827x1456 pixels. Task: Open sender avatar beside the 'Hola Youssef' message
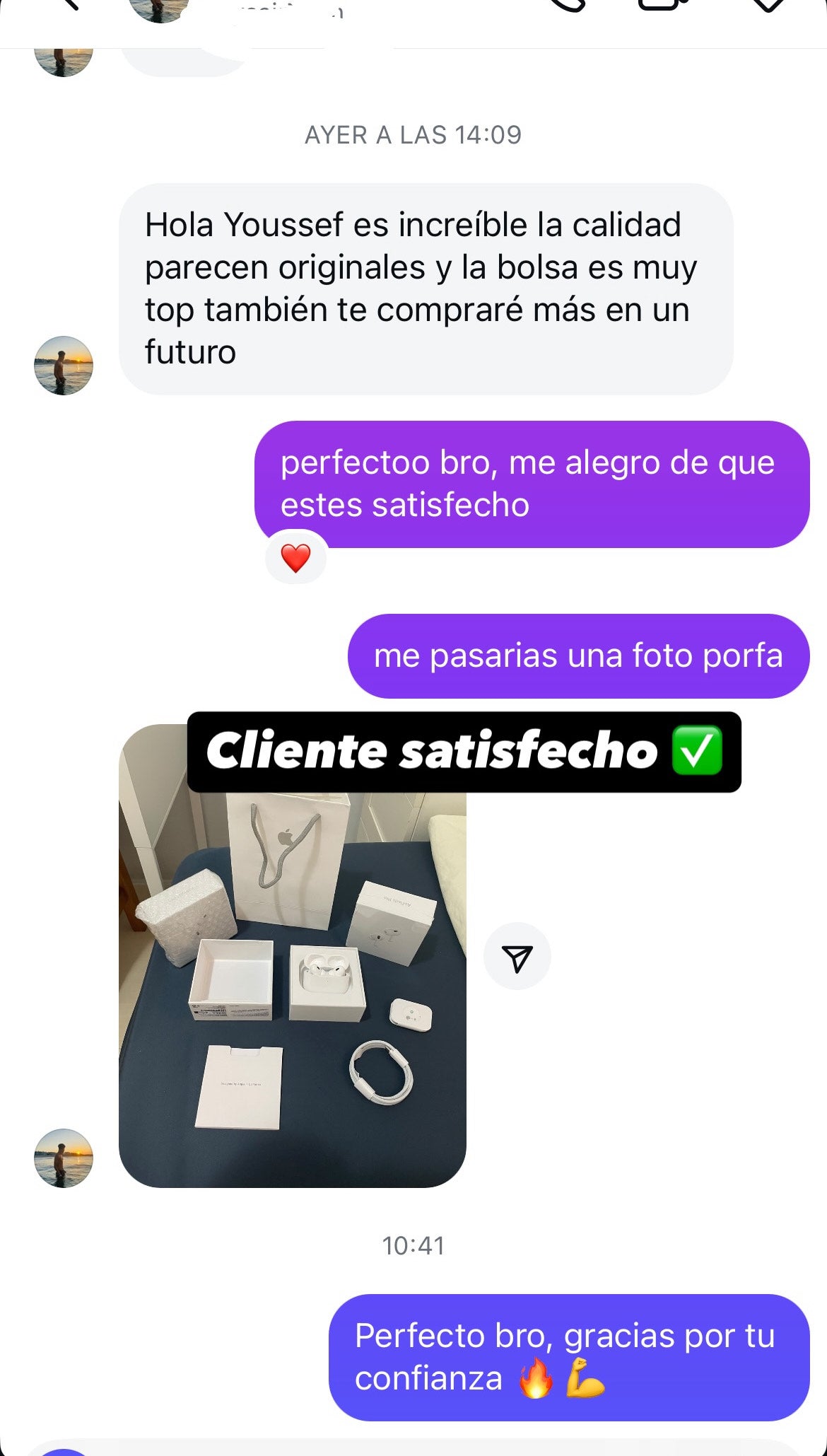pos(64,365)
